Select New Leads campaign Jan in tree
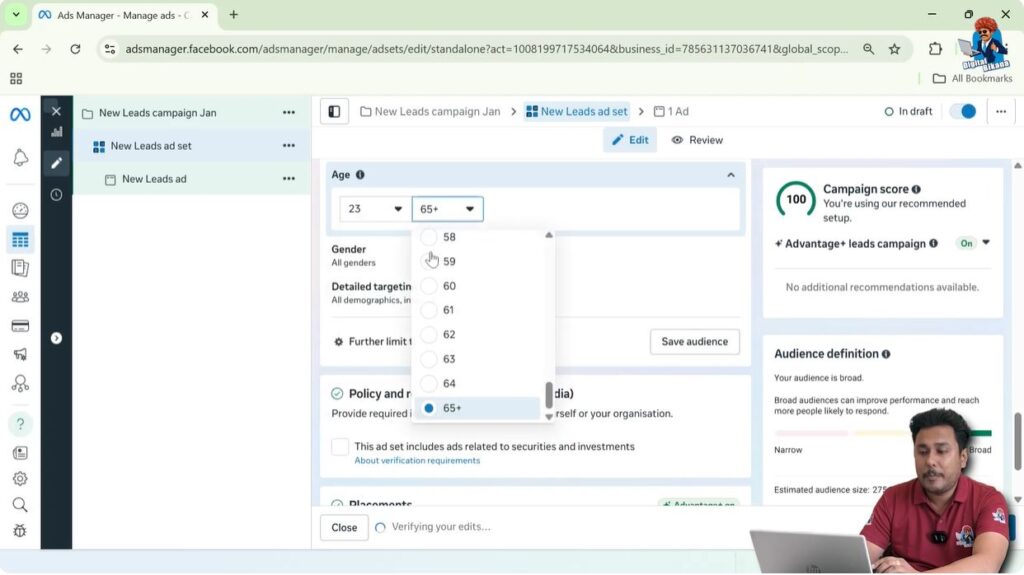Screen dimensions: 1024x575 pos(157,113)
